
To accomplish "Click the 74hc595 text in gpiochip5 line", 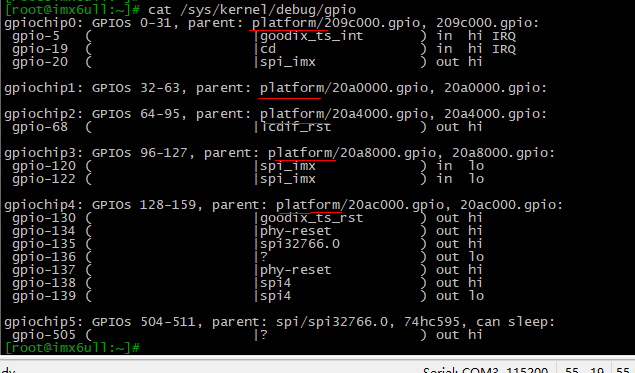I will click(x=432, y=322).
